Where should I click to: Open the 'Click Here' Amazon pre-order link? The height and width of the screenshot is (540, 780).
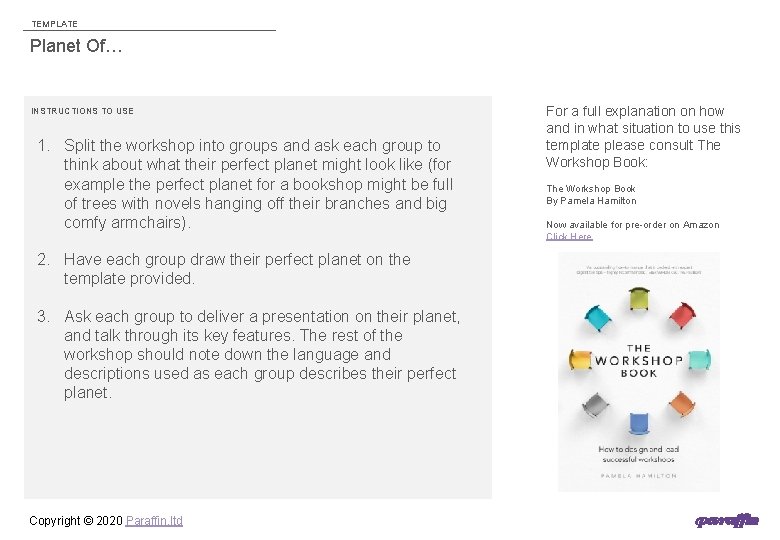(569, 237)
